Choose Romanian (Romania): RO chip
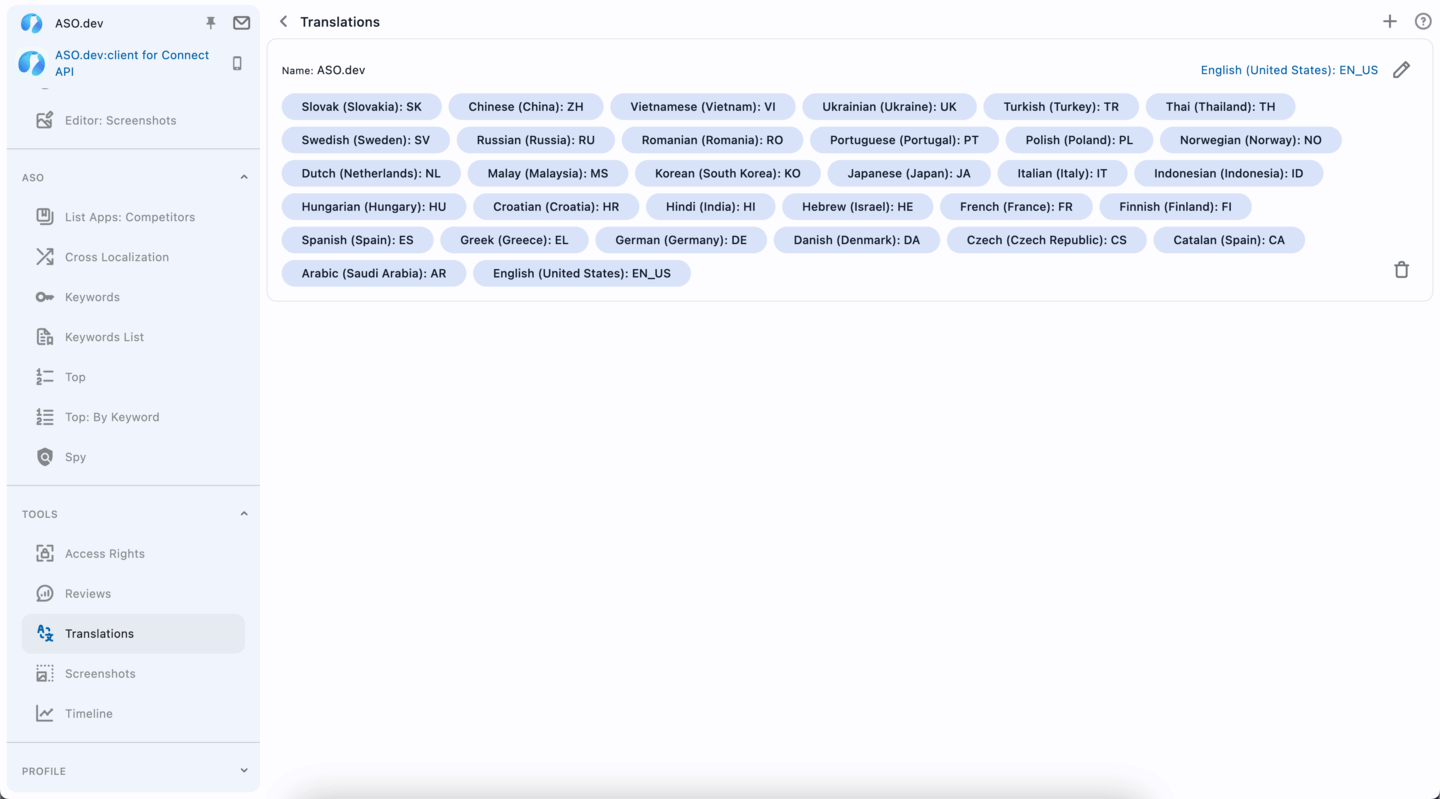This screenshot has width=1440, height=799. click(712, 140)
